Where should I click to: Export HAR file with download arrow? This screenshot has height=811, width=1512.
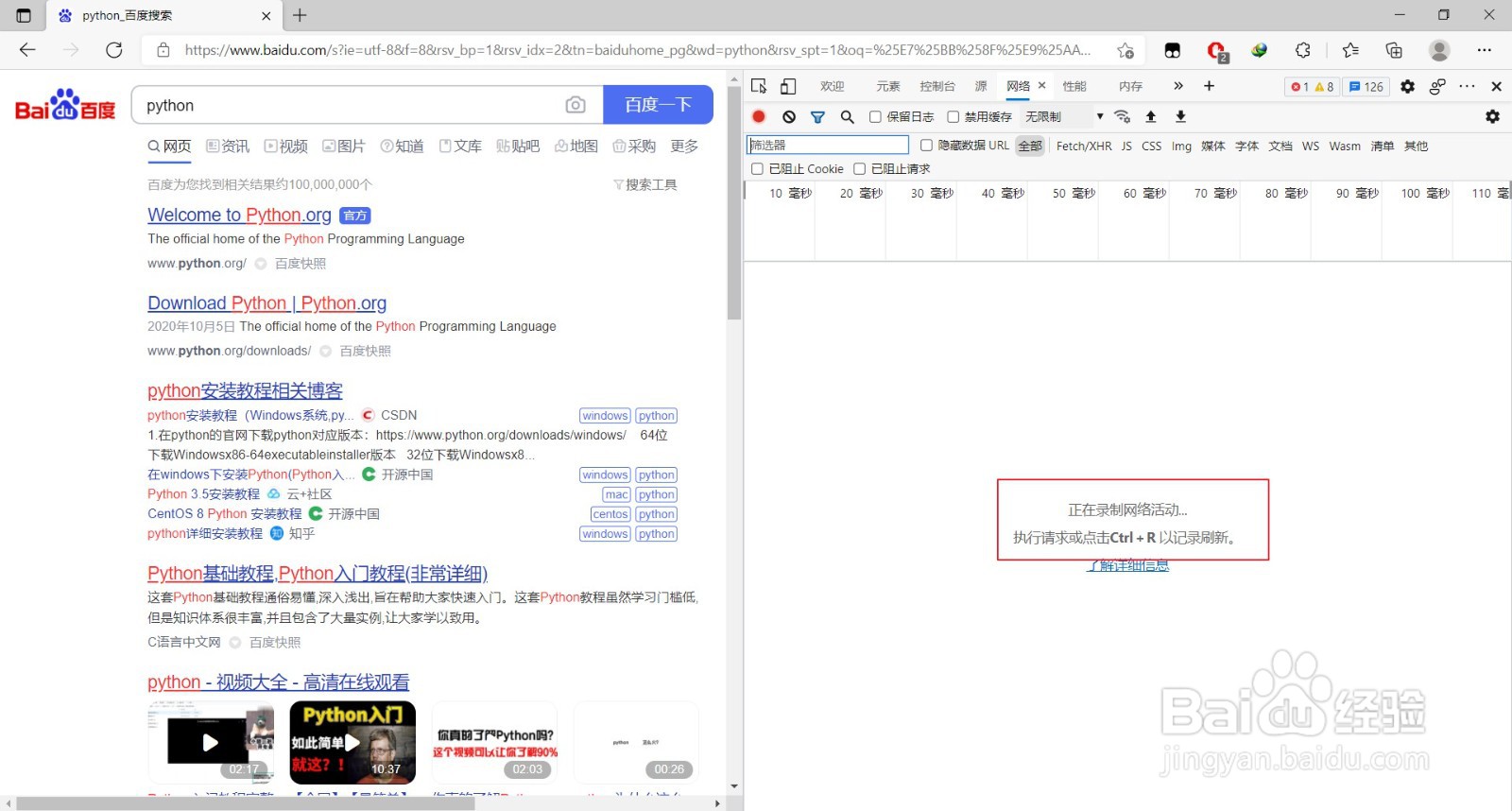(1180, 116)
